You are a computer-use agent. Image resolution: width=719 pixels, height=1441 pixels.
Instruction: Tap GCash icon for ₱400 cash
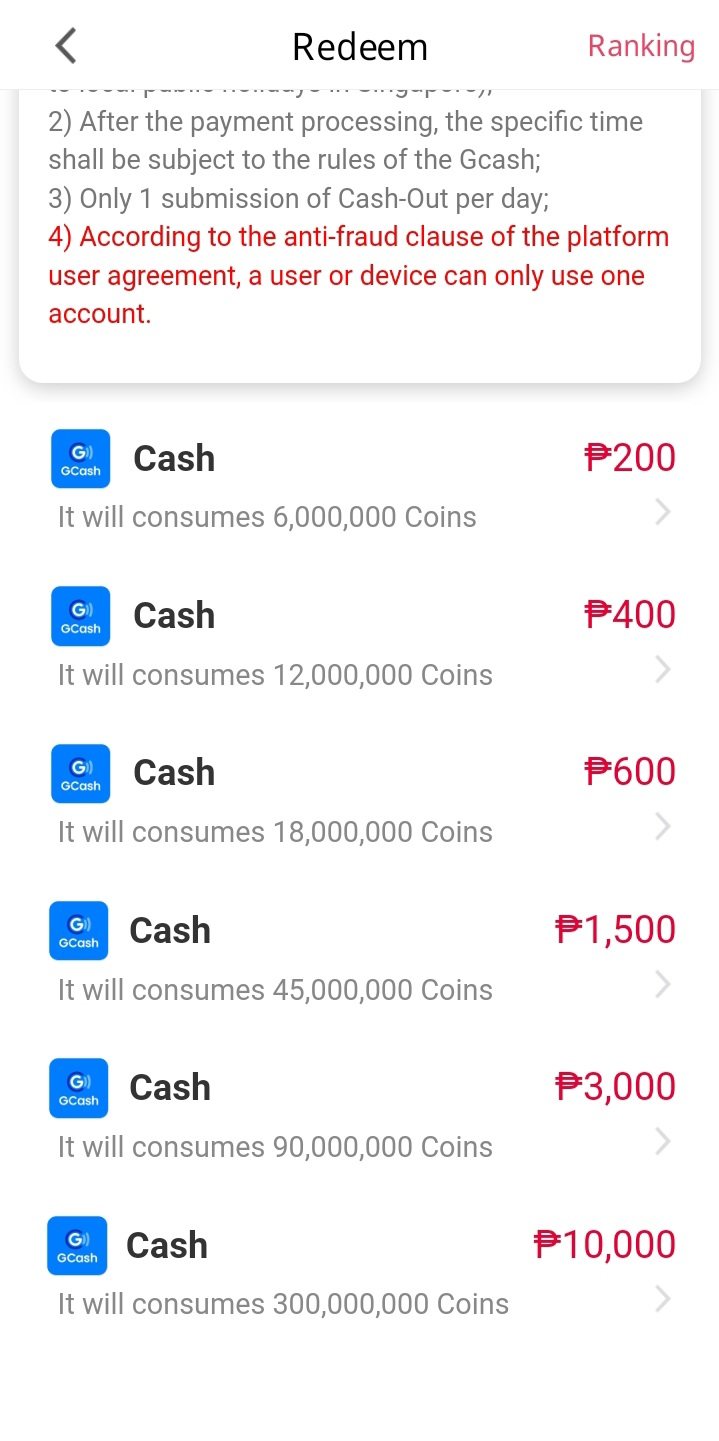[80, 616]
